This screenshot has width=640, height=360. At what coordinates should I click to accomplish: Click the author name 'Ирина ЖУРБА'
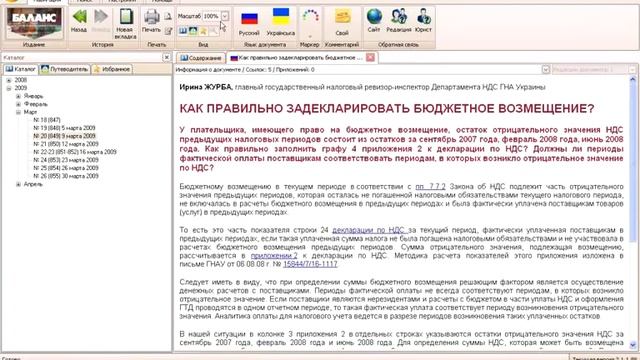[x=206, y=87]
